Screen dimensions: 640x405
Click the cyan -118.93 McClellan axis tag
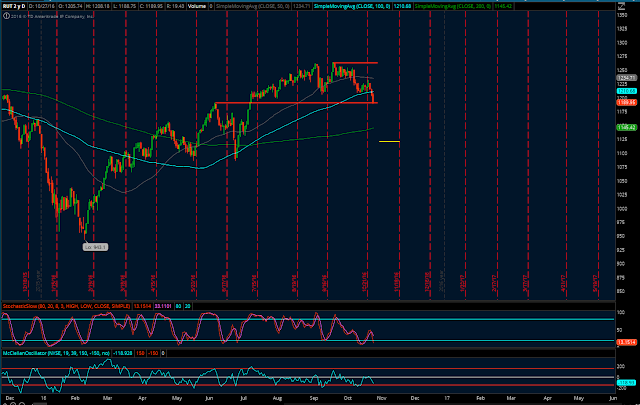(626, 383)
